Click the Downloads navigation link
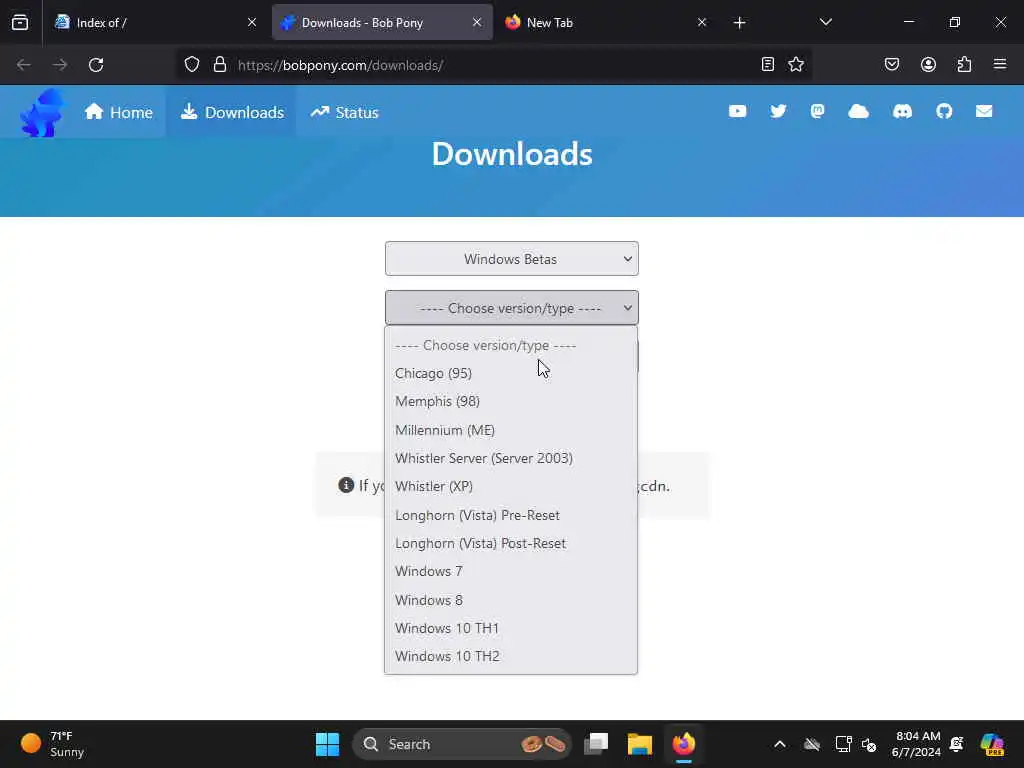1024x768 pixels. pos(232,112)
